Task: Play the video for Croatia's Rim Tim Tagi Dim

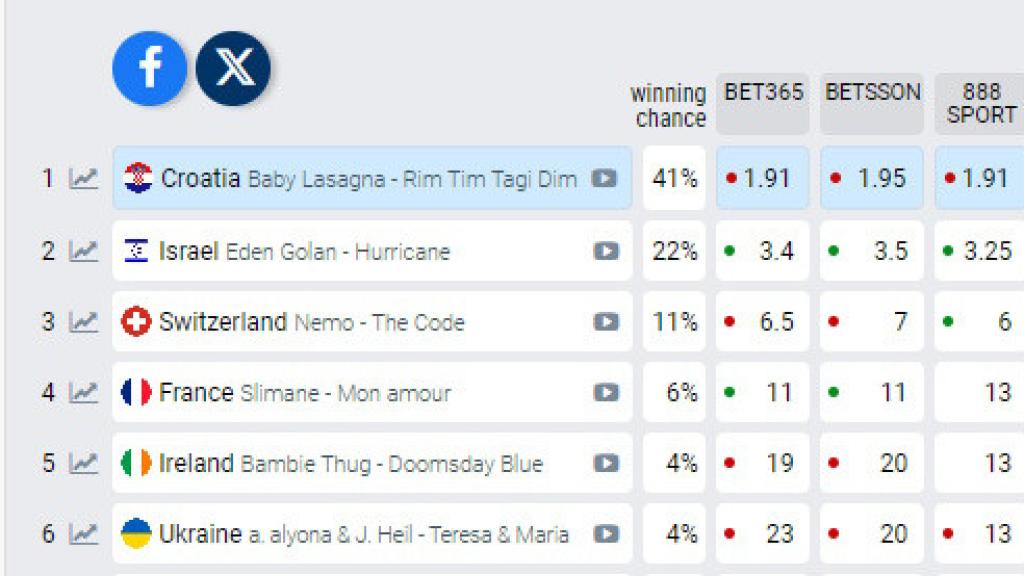Action: [604, 179]
